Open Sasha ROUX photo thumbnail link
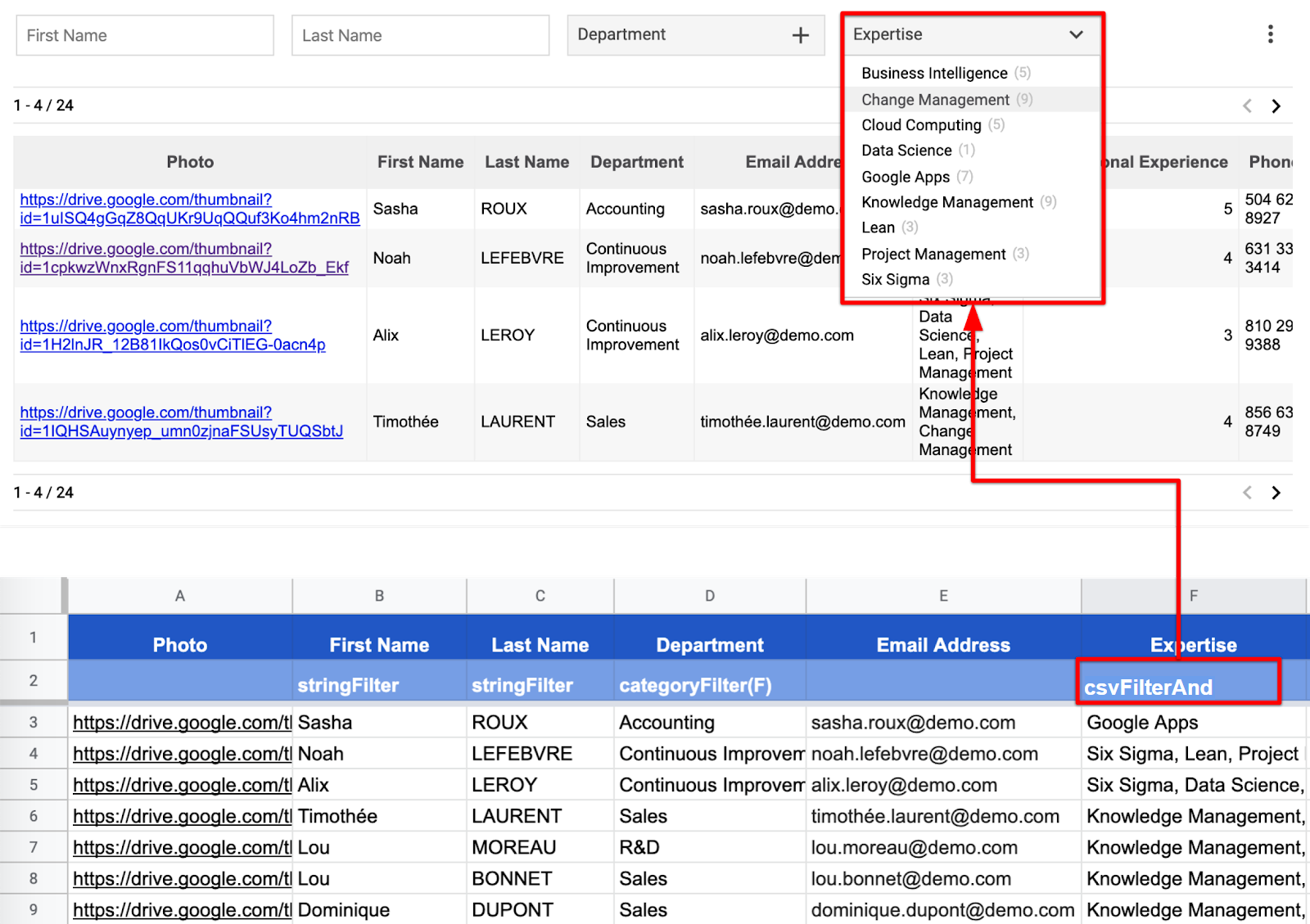Image resolution: width=1310 pixels, height=924 pixels. (x=190, y=209)
